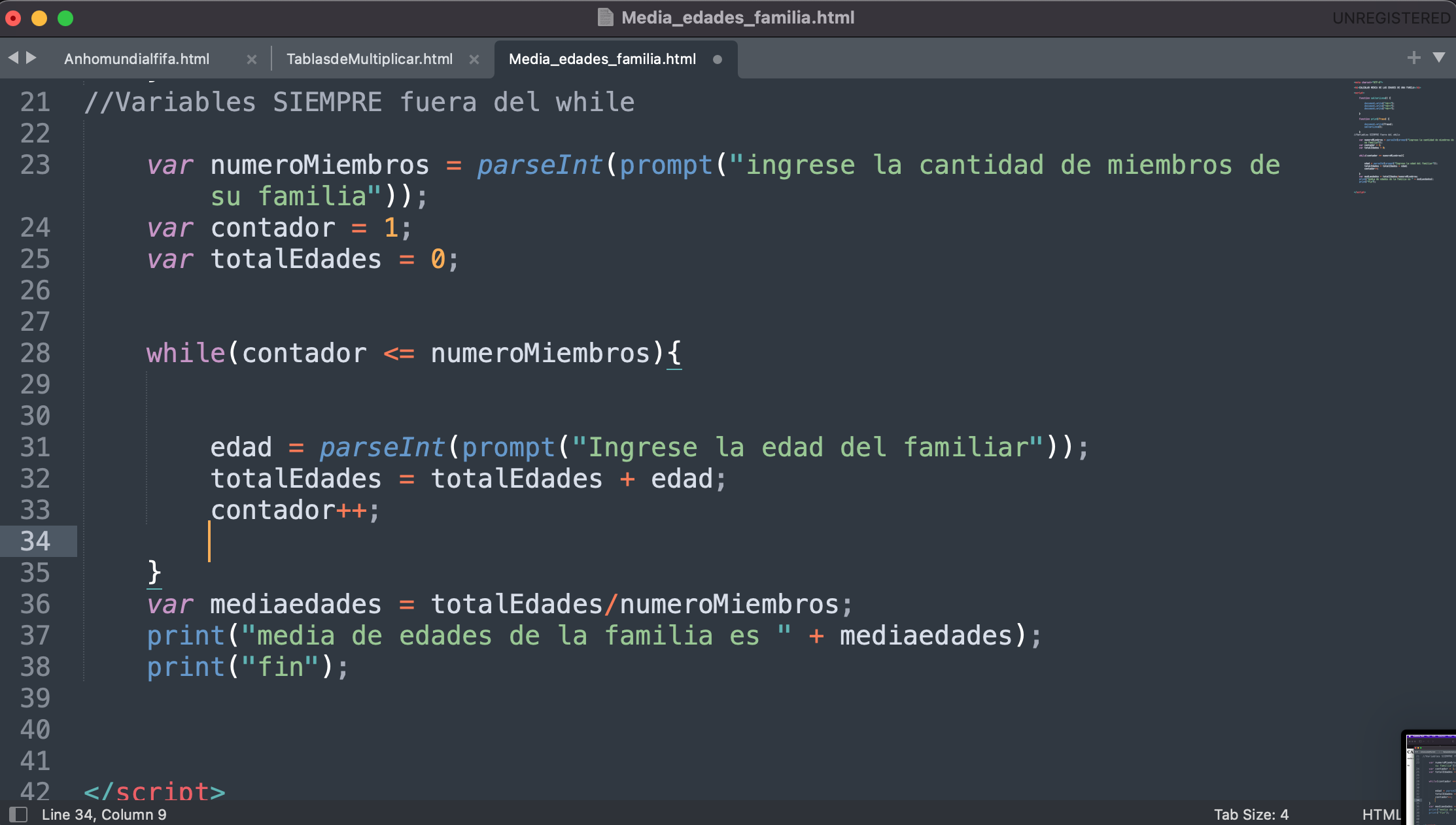Image resolution: width=1456 pixels, height=825 pixels.
Task: Click the file icon in title bar
Action: [606, 18]
